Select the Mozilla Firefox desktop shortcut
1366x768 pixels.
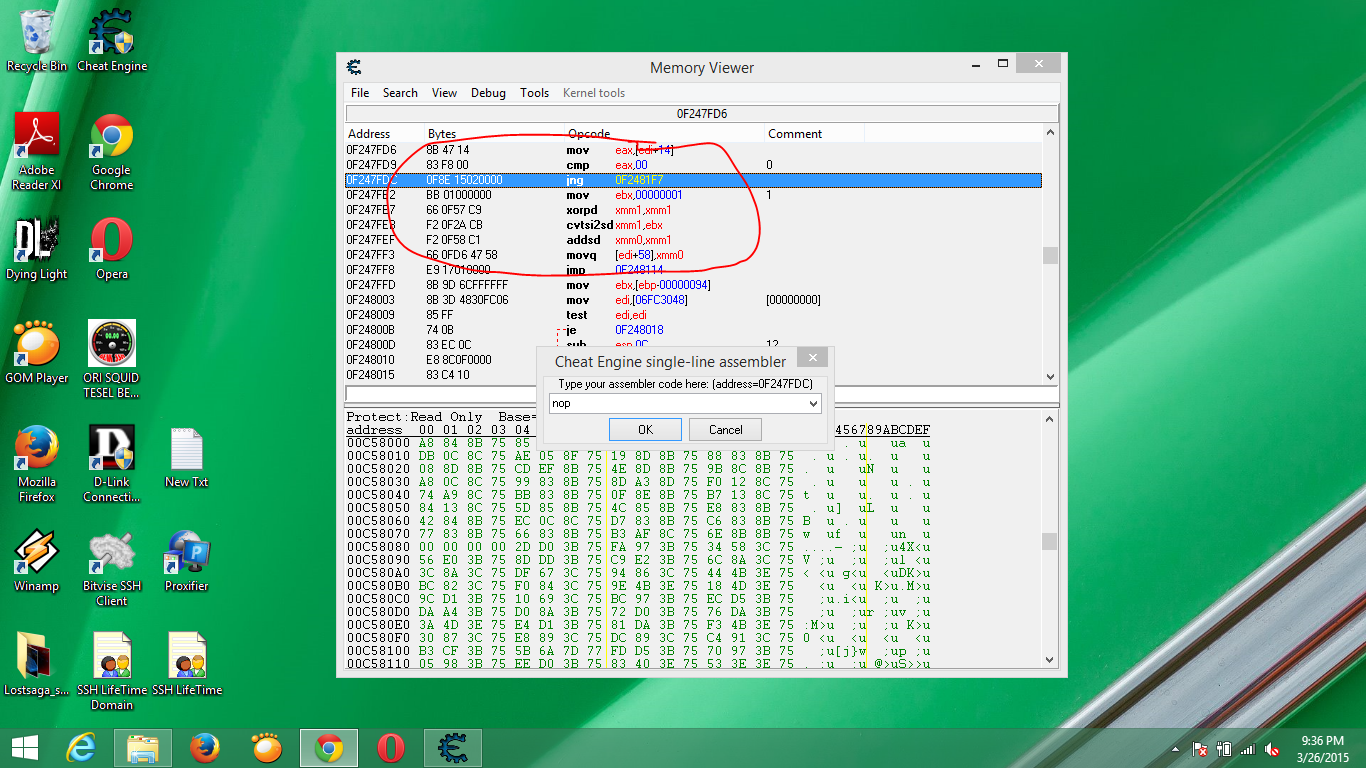(x=37, y=463)
